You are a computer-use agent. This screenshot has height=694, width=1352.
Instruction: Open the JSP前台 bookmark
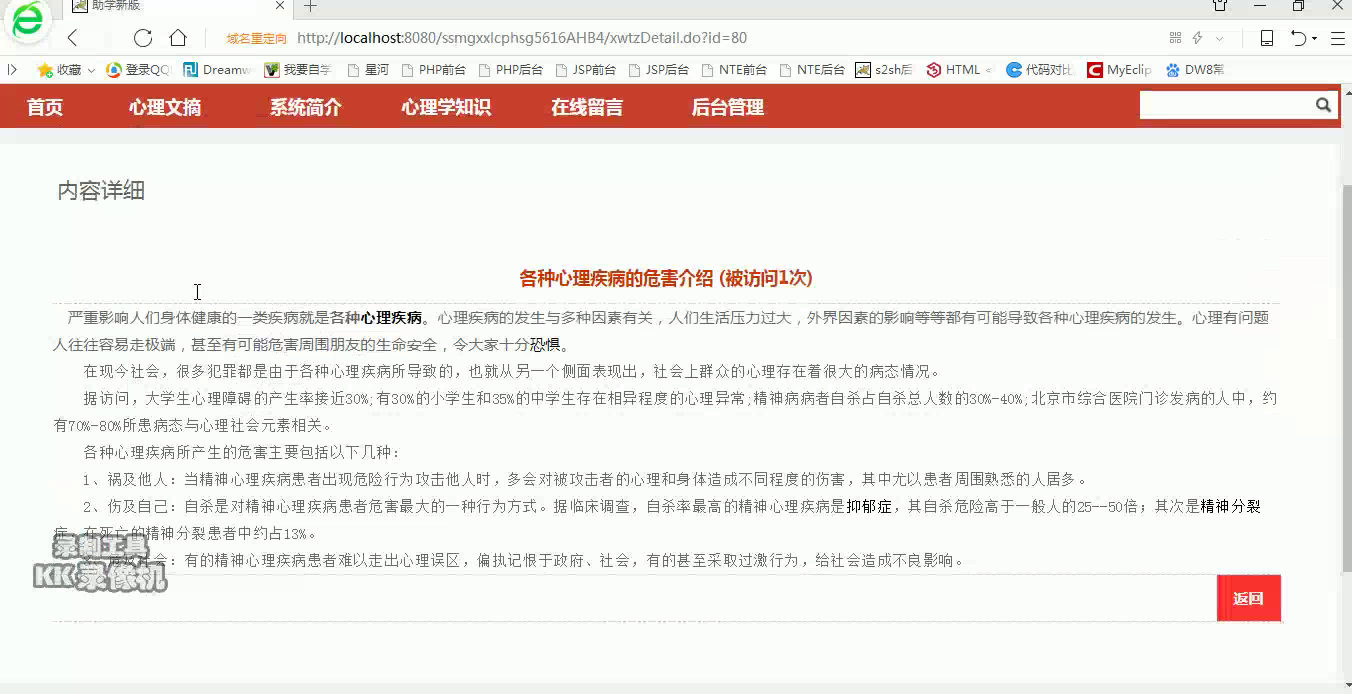click(585, 70)
